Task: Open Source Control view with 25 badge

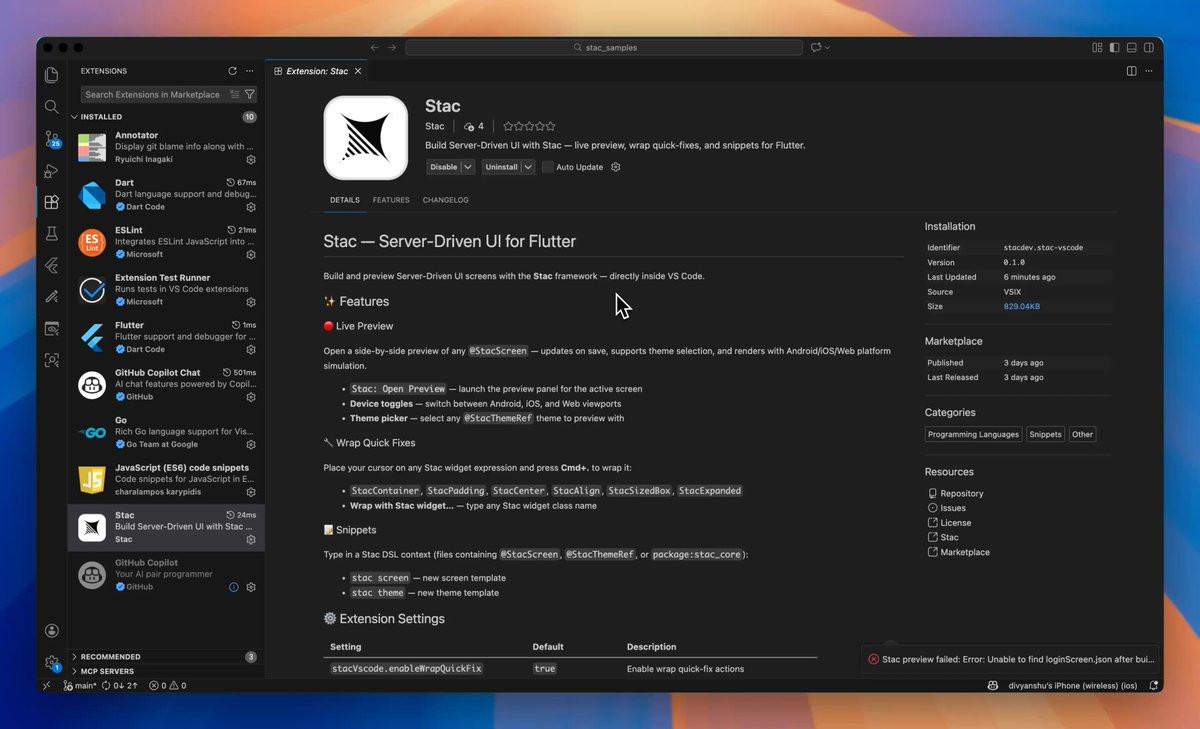Action: coord(52,139)
